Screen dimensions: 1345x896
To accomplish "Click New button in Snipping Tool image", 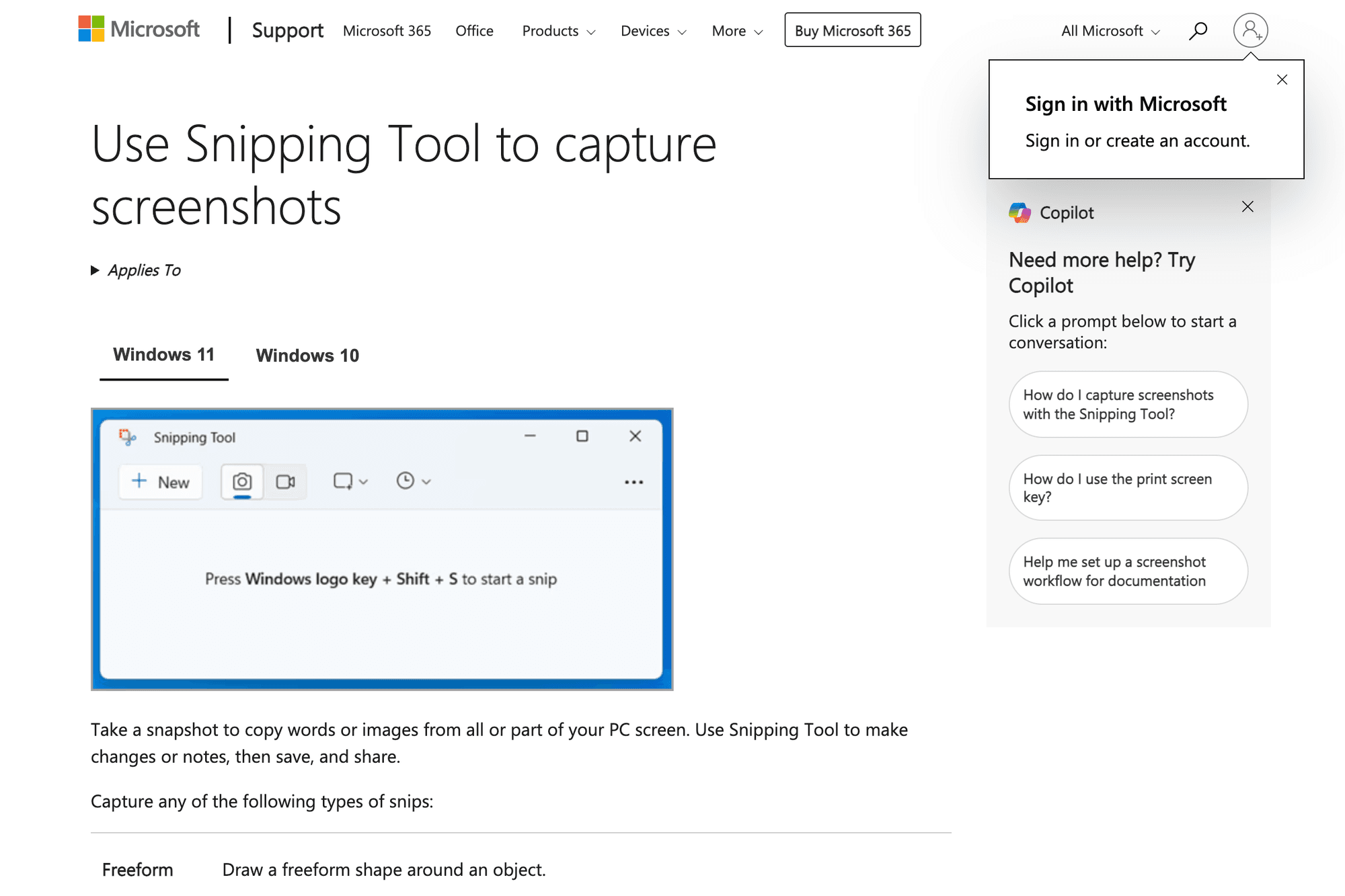I will [160, 481].
